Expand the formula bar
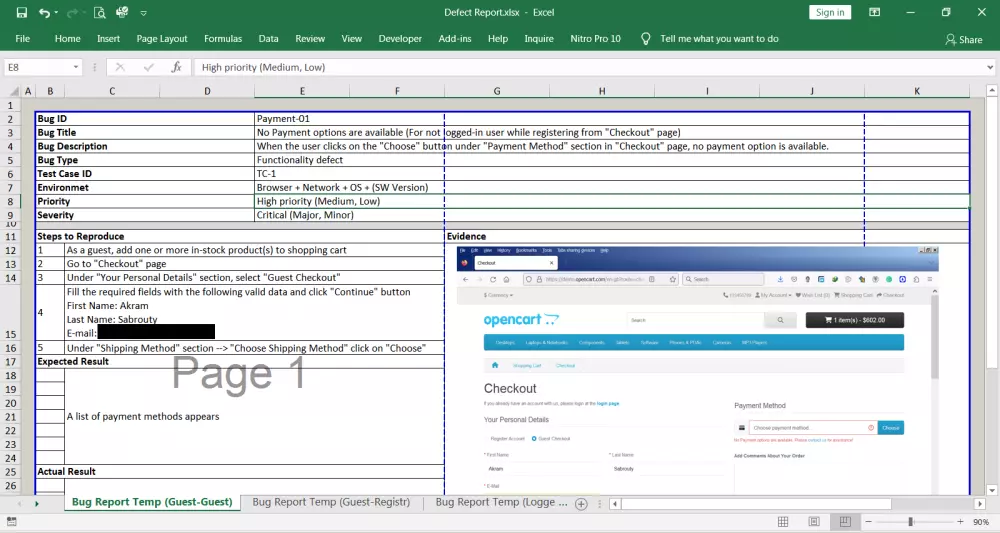 point(990,67)
